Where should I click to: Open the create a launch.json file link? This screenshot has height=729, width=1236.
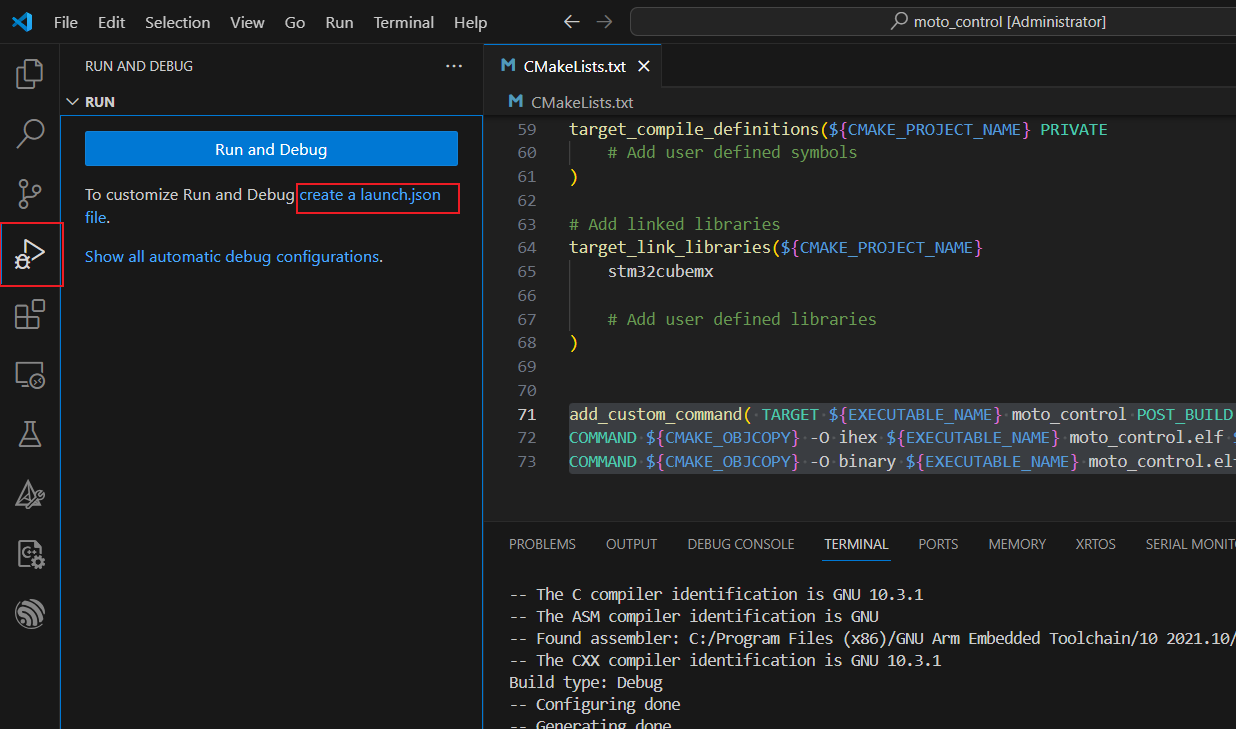tap(377, 196)
